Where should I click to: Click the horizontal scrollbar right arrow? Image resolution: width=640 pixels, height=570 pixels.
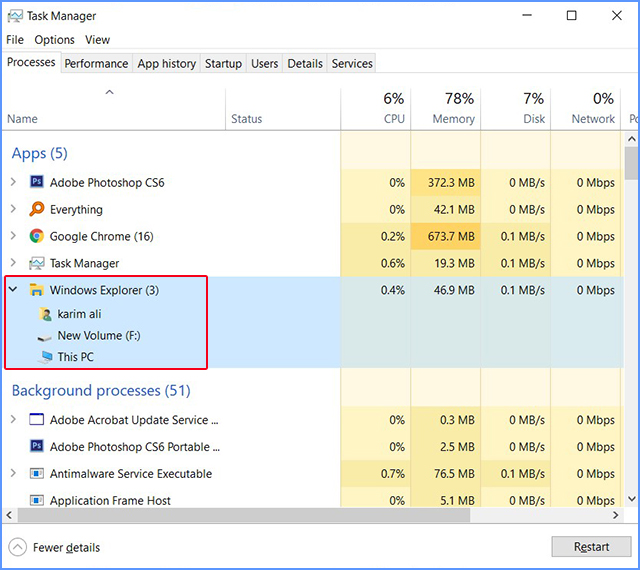click(616, 515)
